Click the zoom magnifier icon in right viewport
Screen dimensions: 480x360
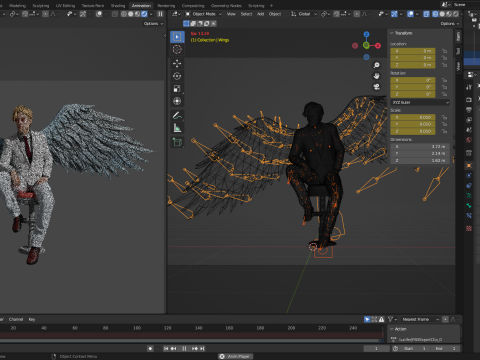tap(376, 65)
